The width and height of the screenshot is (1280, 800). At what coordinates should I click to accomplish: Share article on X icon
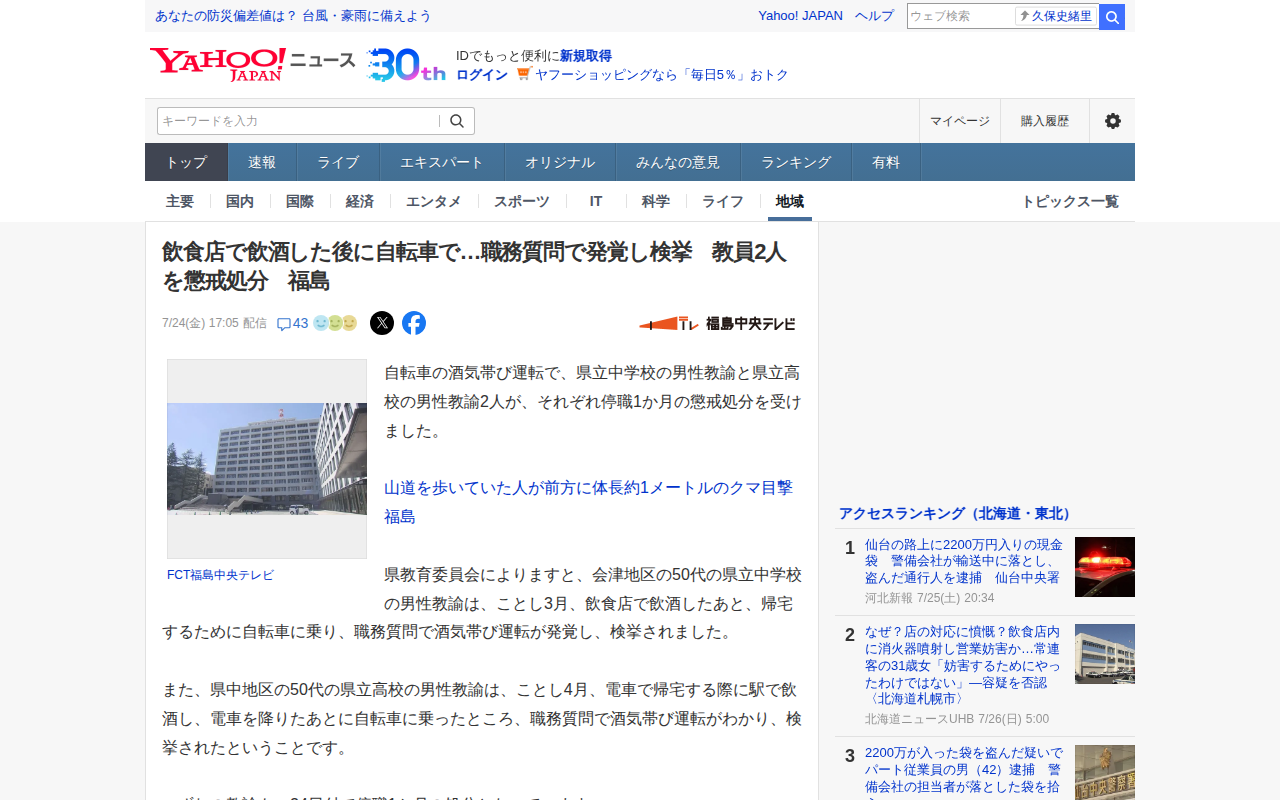[x=382, y=323]
